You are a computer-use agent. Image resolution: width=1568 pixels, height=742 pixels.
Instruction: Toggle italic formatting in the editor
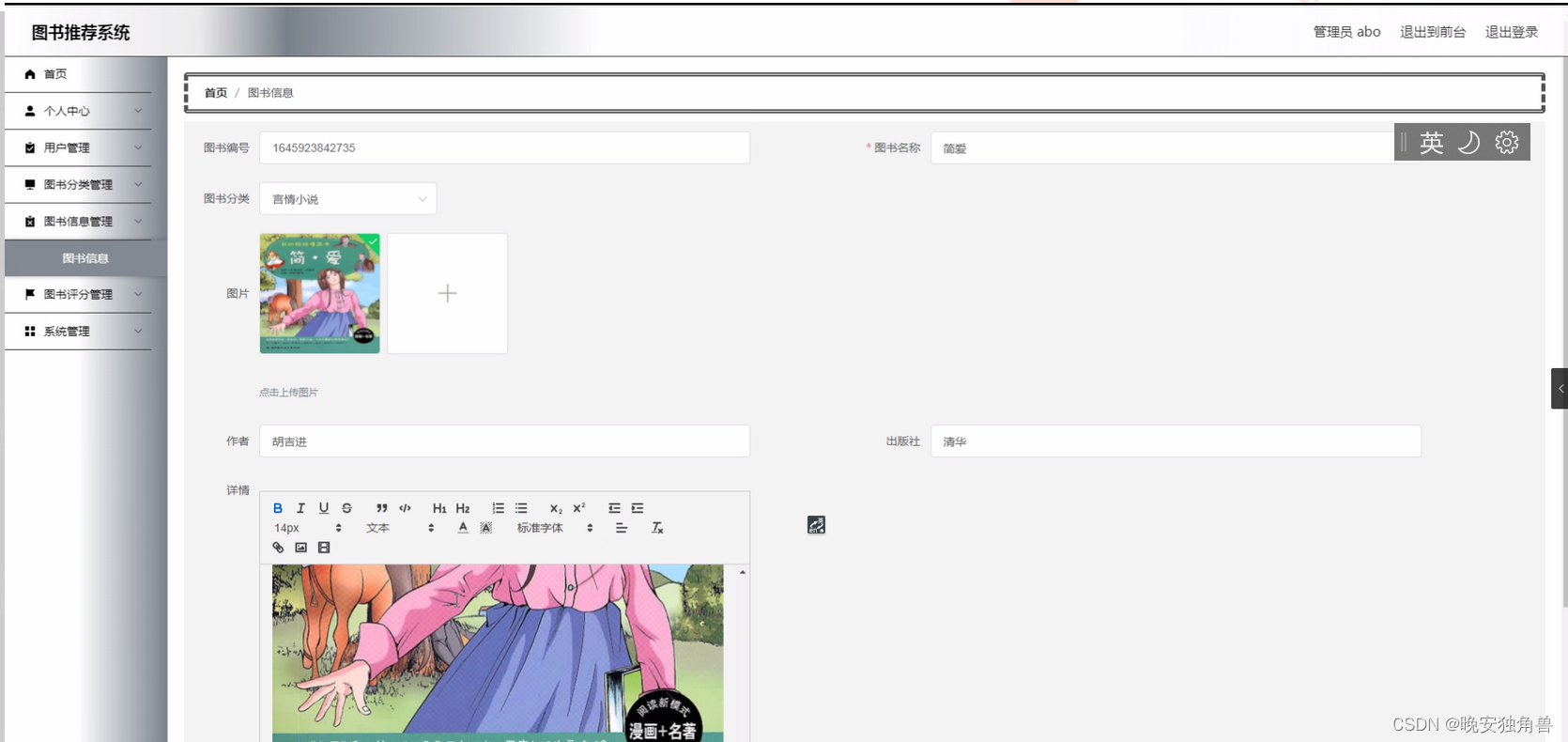(x=300, y=508)
